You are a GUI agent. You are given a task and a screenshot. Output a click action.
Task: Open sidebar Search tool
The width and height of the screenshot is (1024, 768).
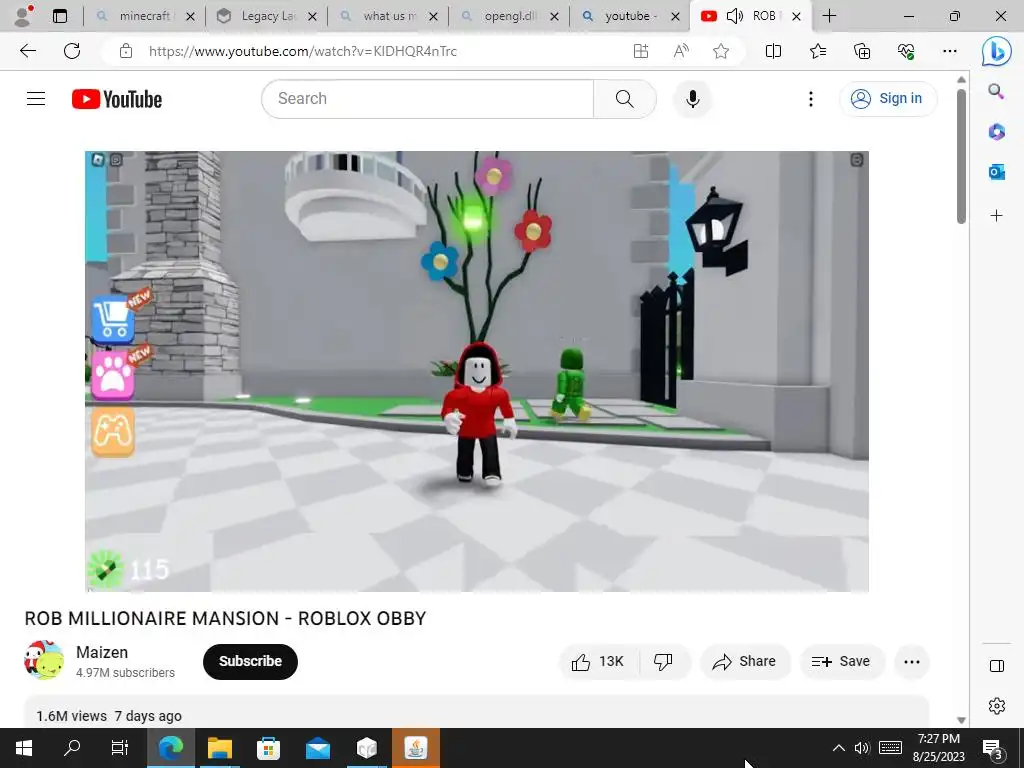pos(996,91)
